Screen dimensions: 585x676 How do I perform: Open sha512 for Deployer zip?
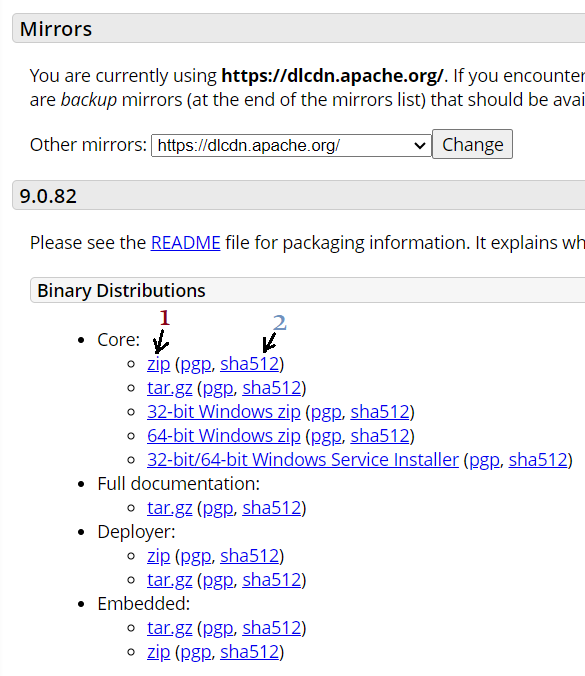coord(250,556)
